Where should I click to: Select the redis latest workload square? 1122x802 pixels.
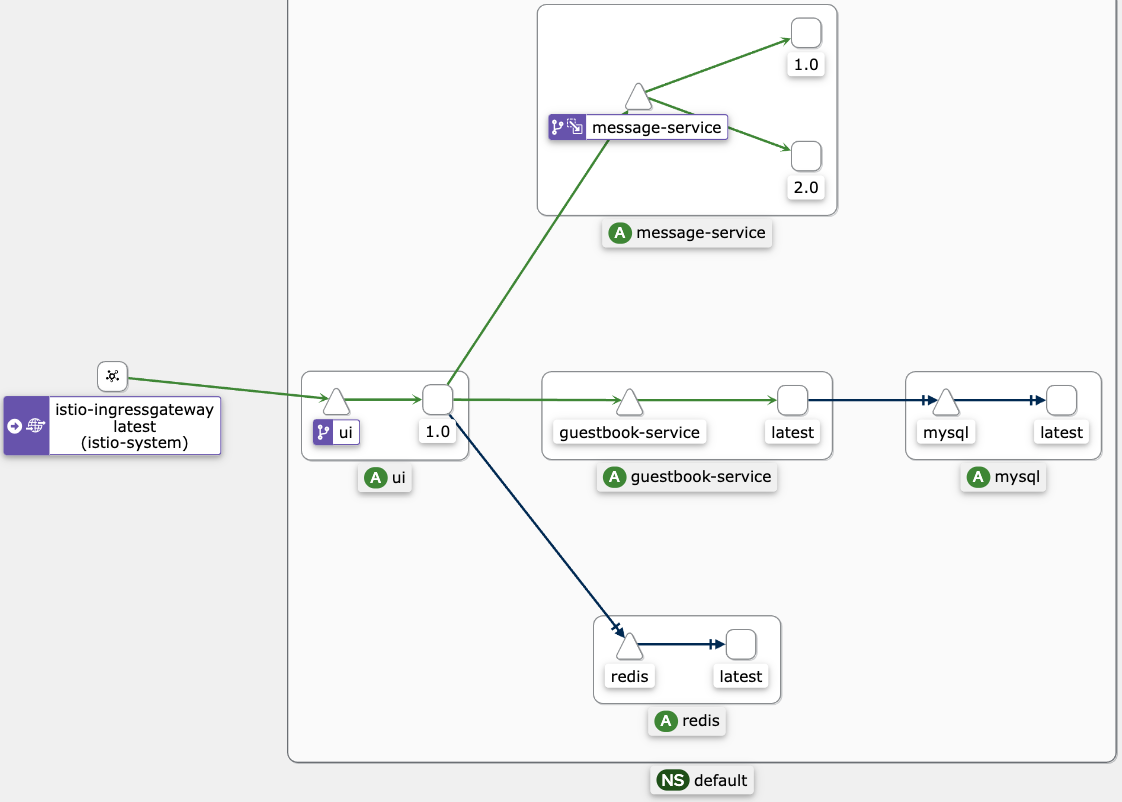click(x=740, y=644)
